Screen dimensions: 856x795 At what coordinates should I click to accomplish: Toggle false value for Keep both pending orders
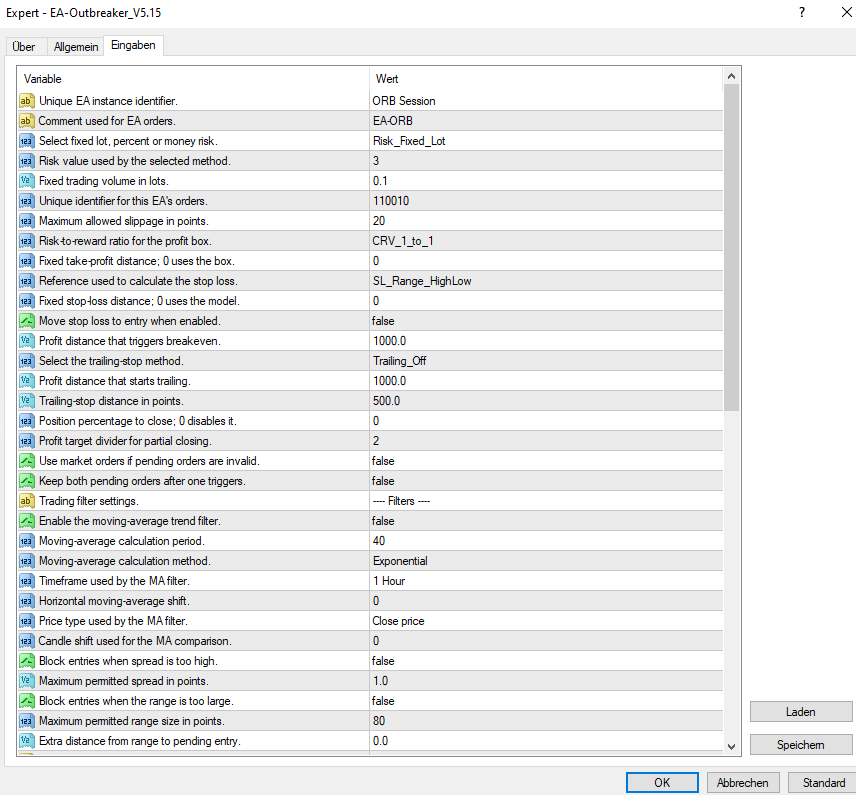click(546, 481)
